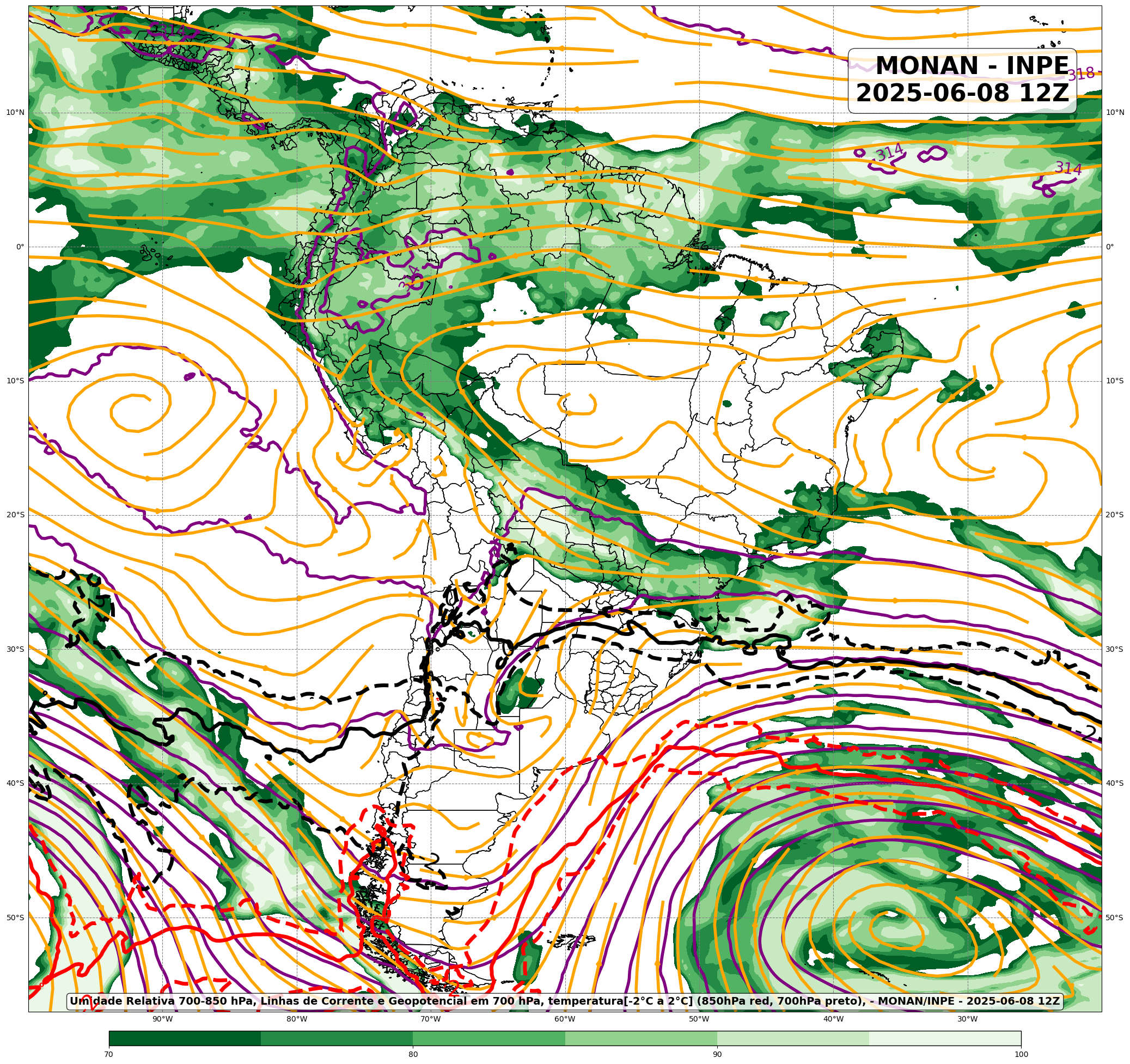Click the left-axis "10°N" latitude label

(x=15, y=113)
